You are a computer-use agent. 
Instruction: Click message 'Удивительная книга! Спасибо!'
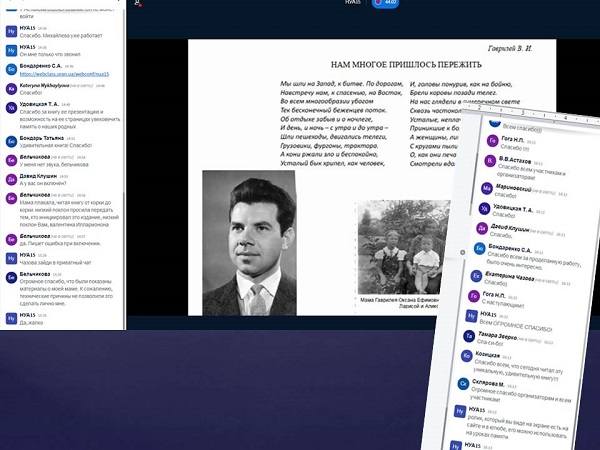(x=56, y=145)
